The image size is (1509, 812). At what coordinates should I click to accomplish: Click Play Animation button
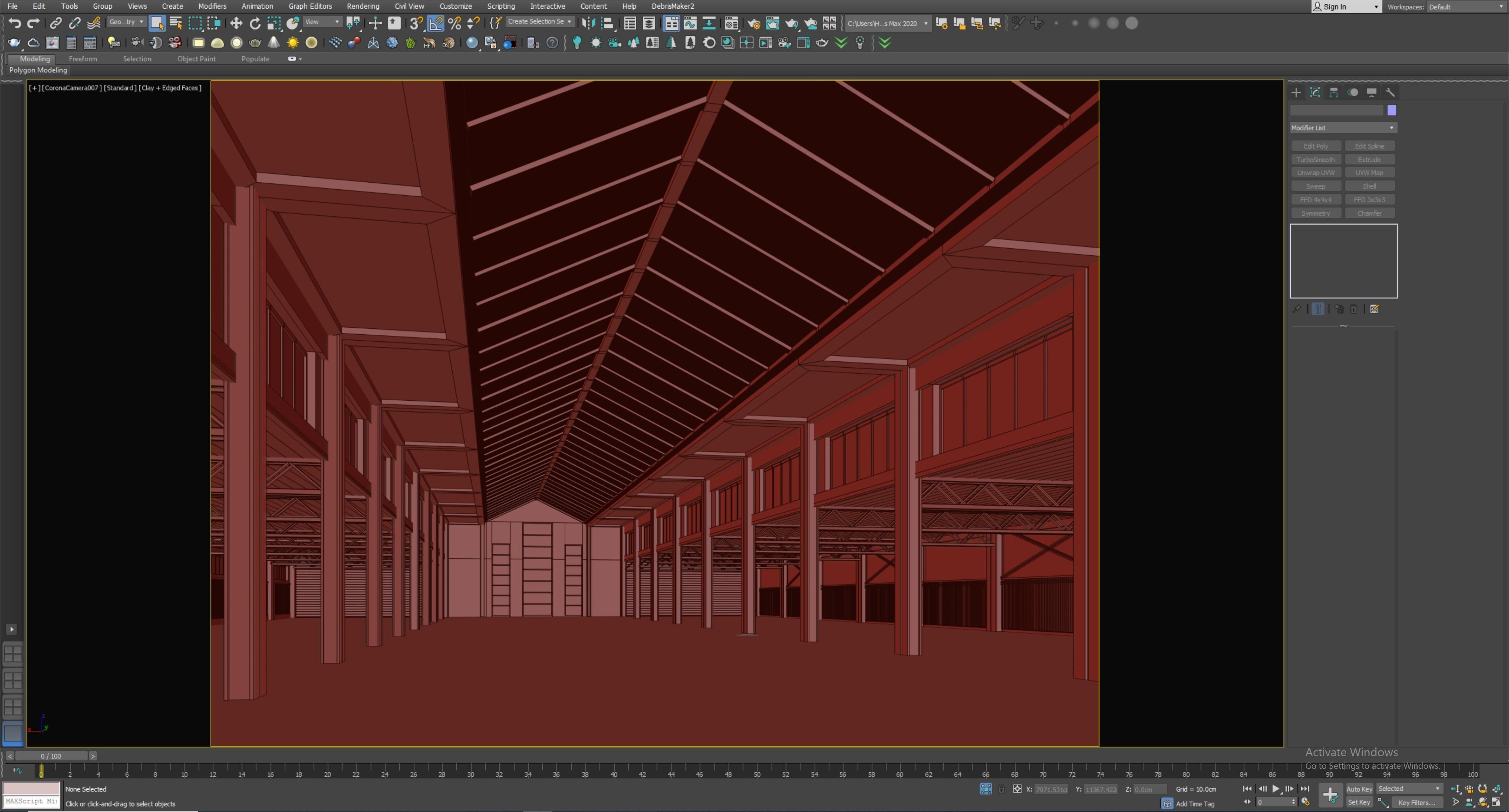1276,789
